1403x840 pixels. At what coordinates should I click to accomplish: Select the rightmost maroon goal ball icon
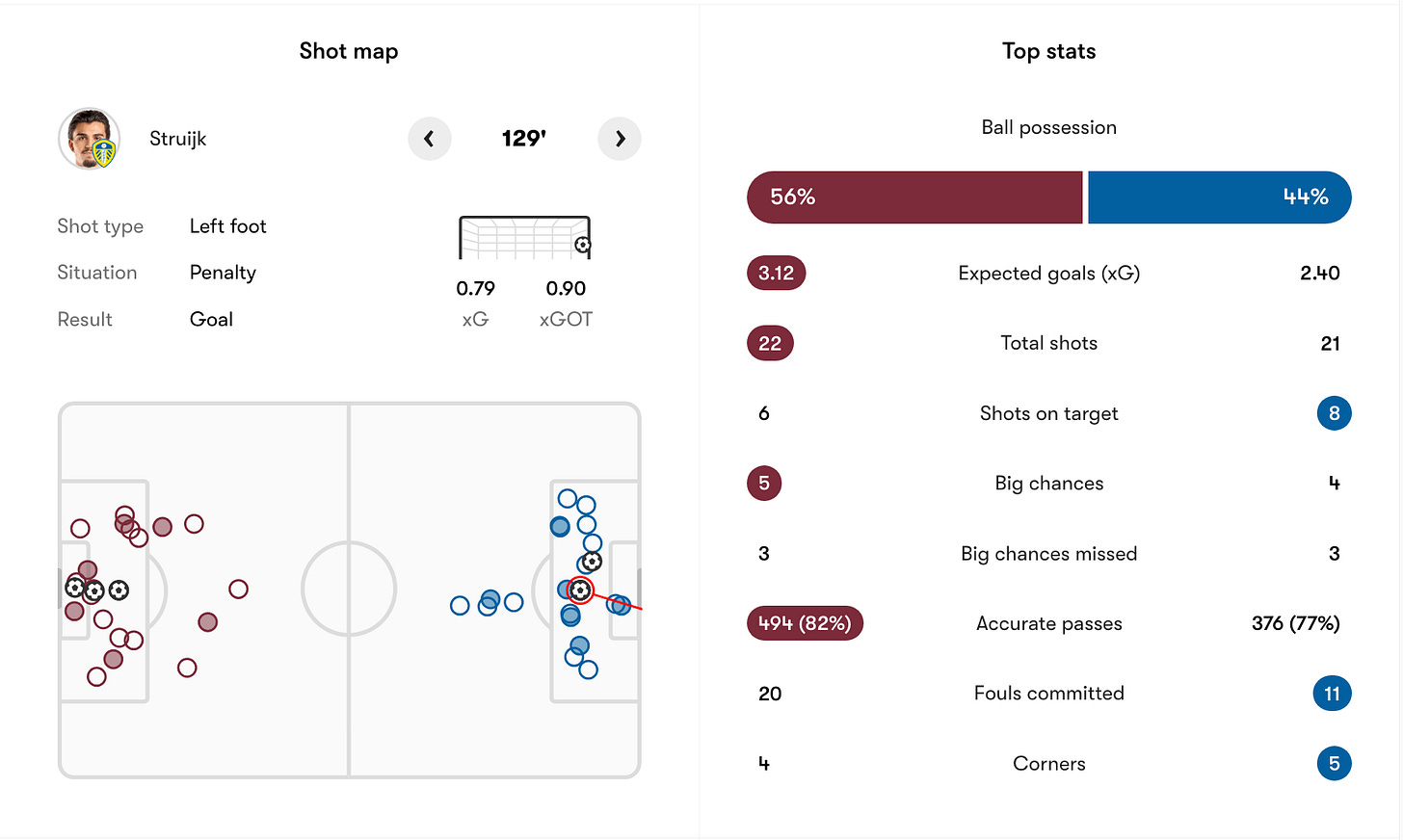119,590
